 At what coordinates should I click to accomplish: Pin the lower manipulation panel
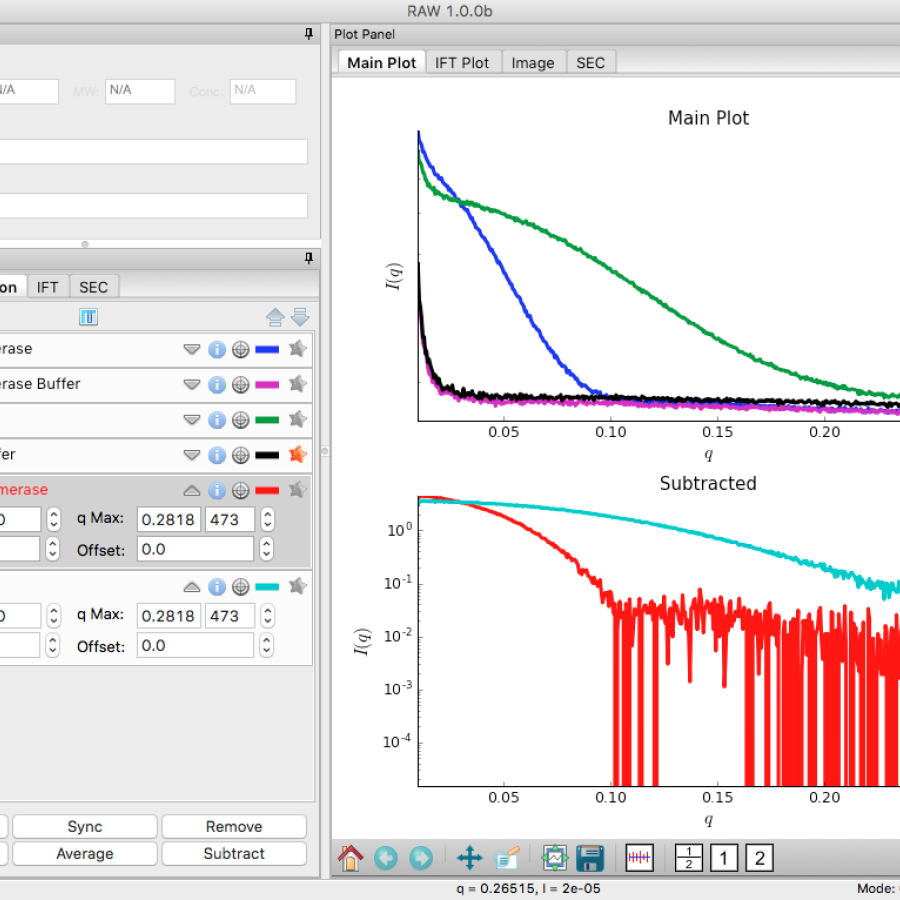[309, 258]
